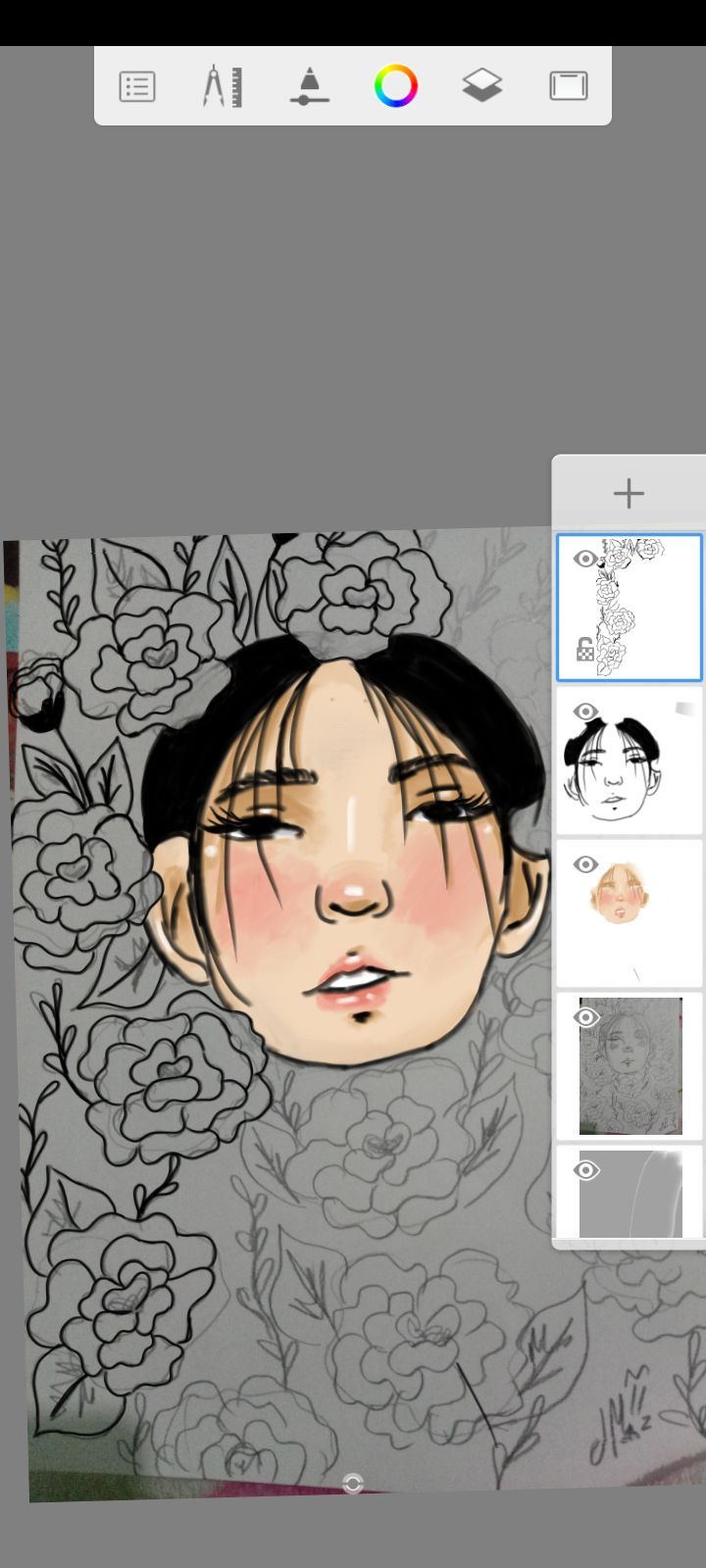
Task: Tap the circular puck at canvas bottom
Action: click(x=353, y=1484)
